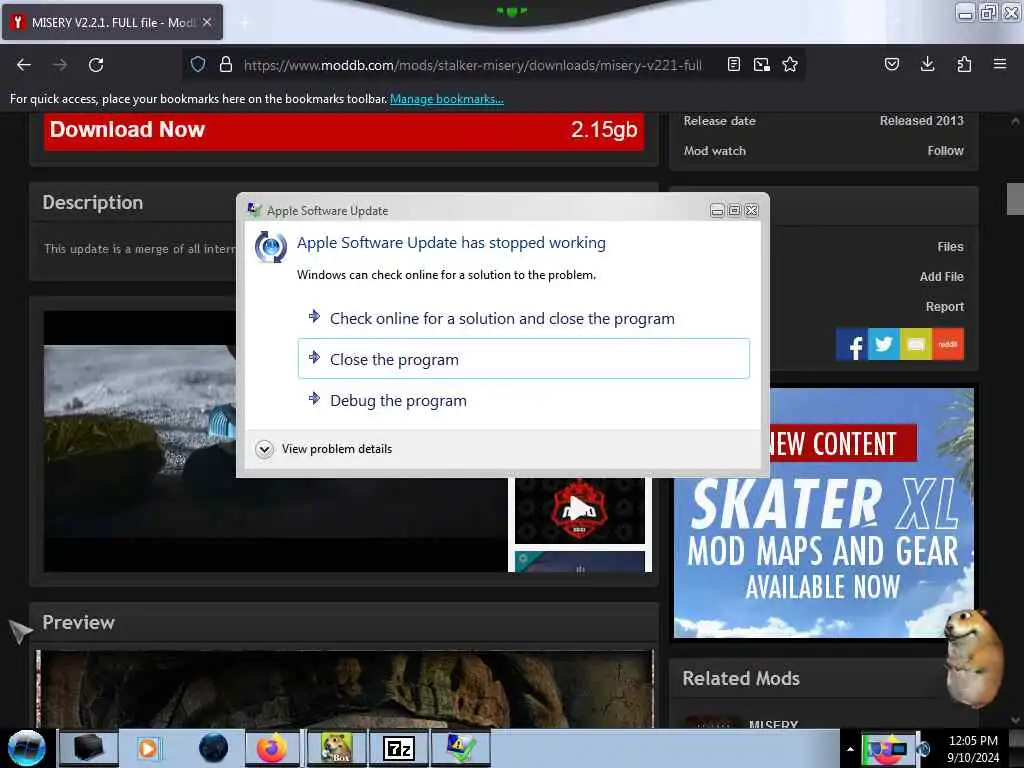This screenshot has height=768, width=1024.
Task: Click the Report link
Action: click(944, 307)
